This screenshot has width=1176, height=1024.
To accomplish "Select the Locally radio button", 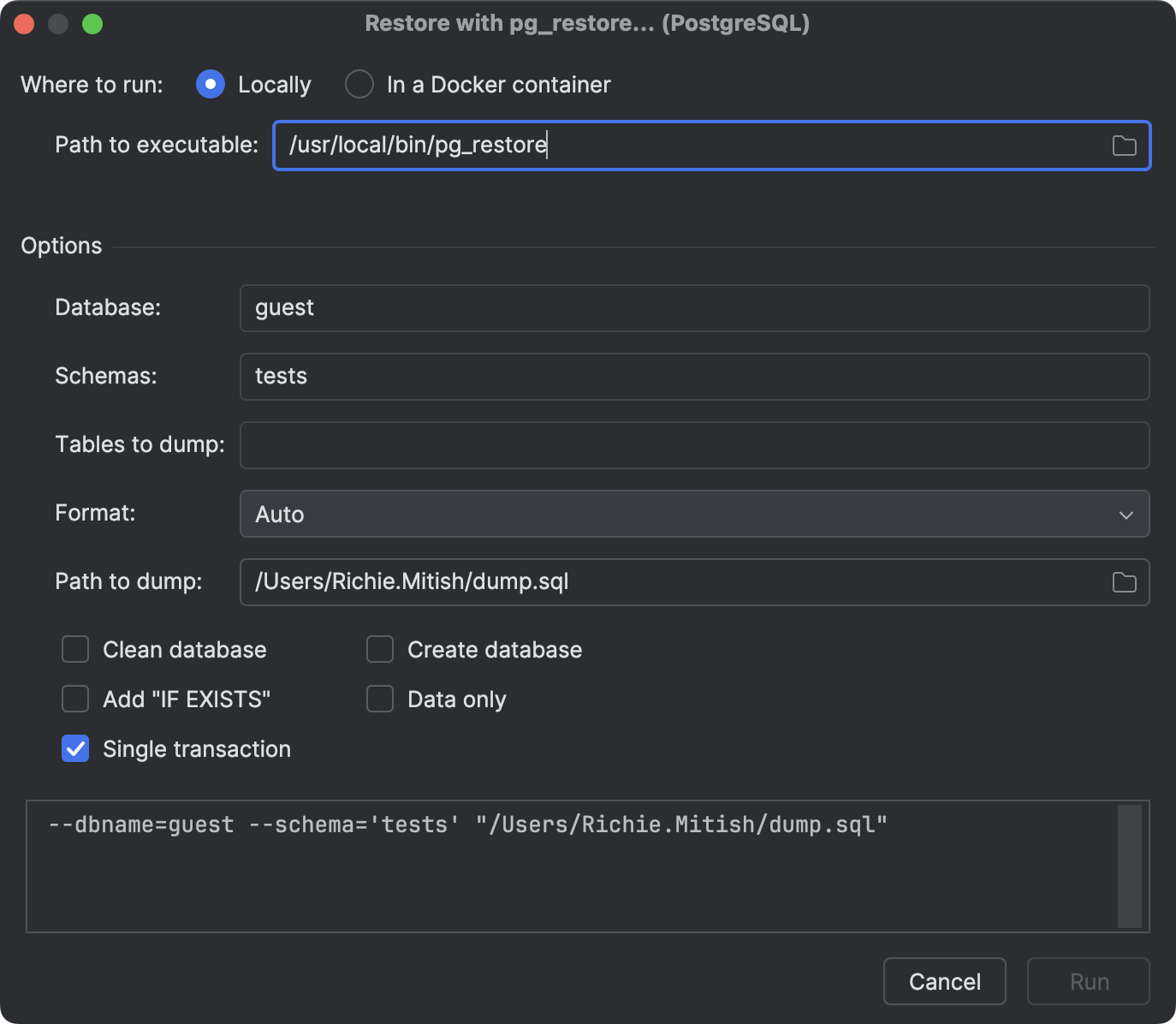I will [210, 84].
